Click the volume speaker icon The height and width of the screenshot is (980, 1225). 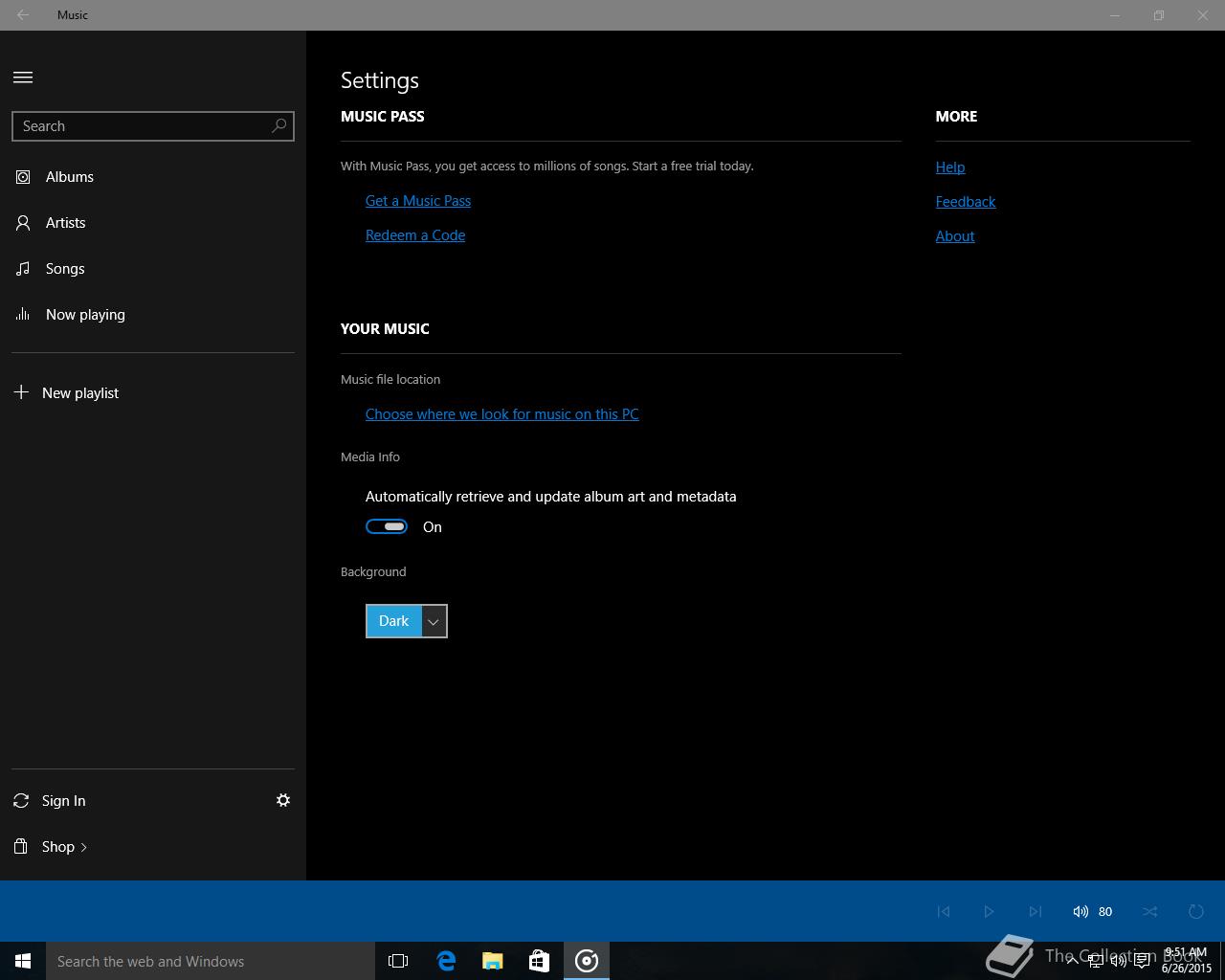point(1080,911)
